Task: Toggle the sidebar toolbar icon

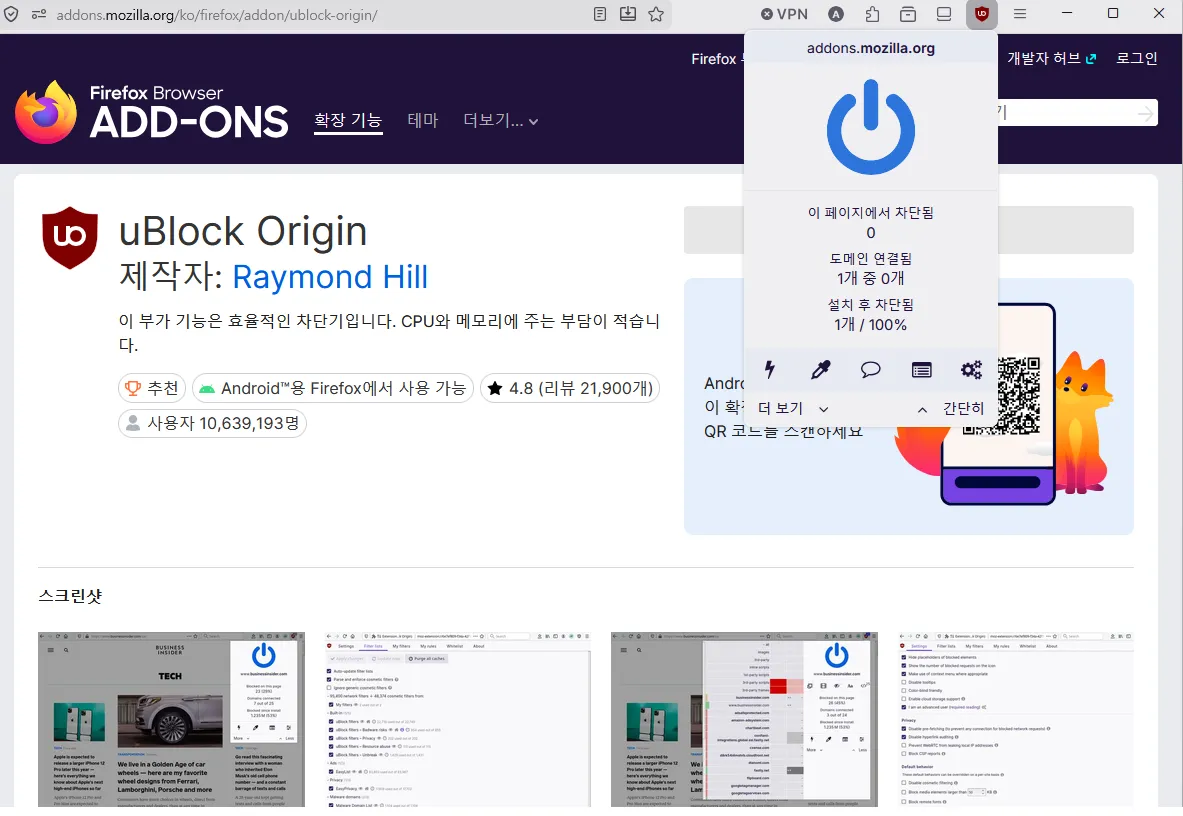Action: 944,14
